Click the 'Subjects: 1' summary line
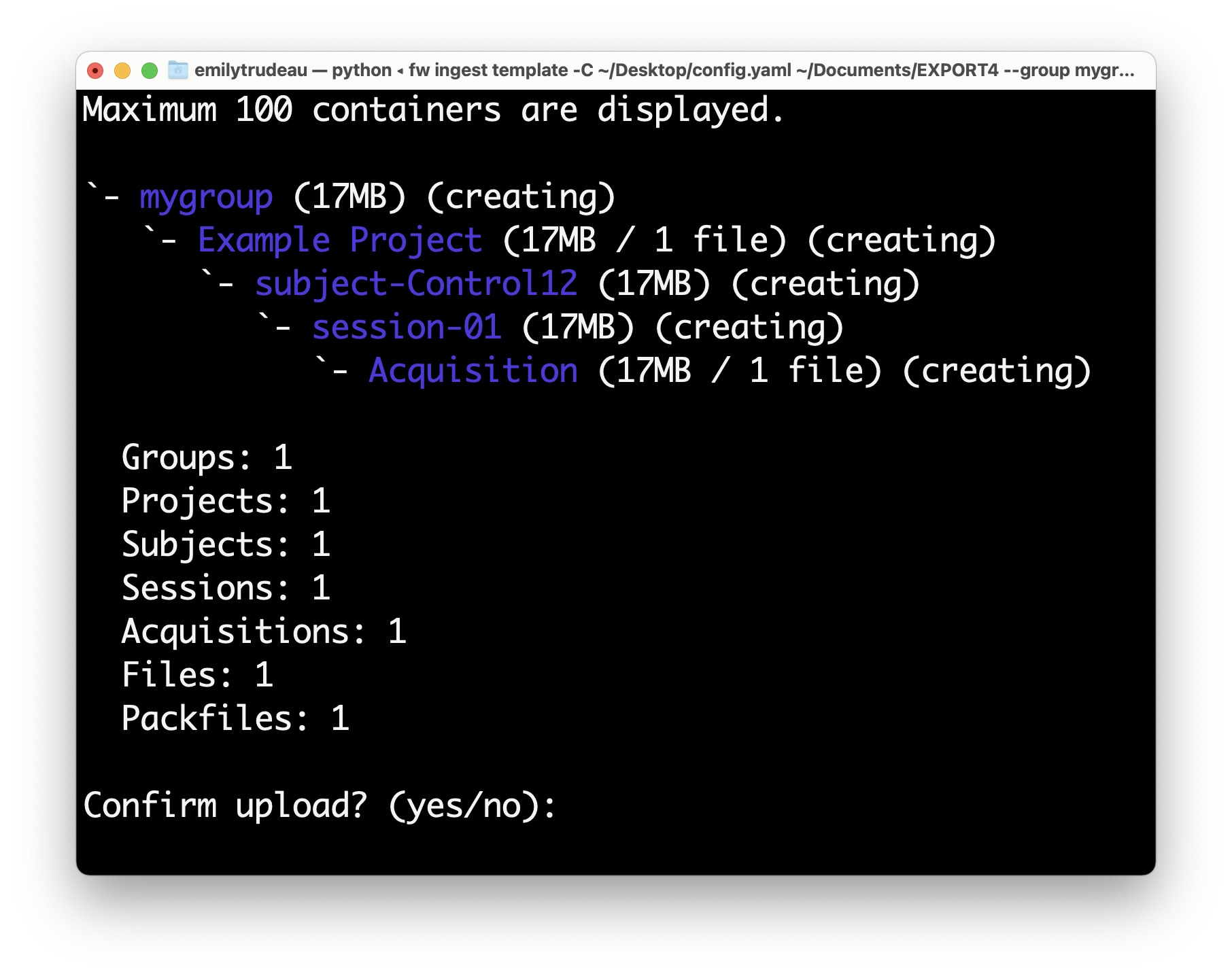The image size is (1232, 976). (226, 544)
